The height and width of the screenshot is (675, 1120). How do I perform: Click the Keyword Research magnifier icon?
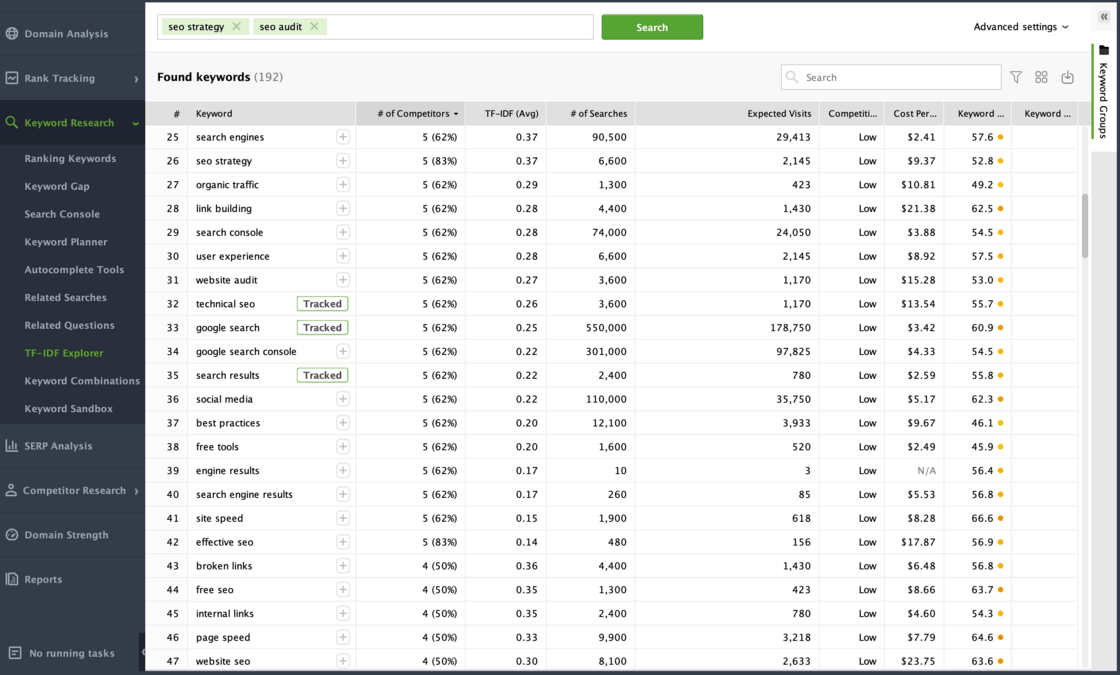tap(14, 122)
